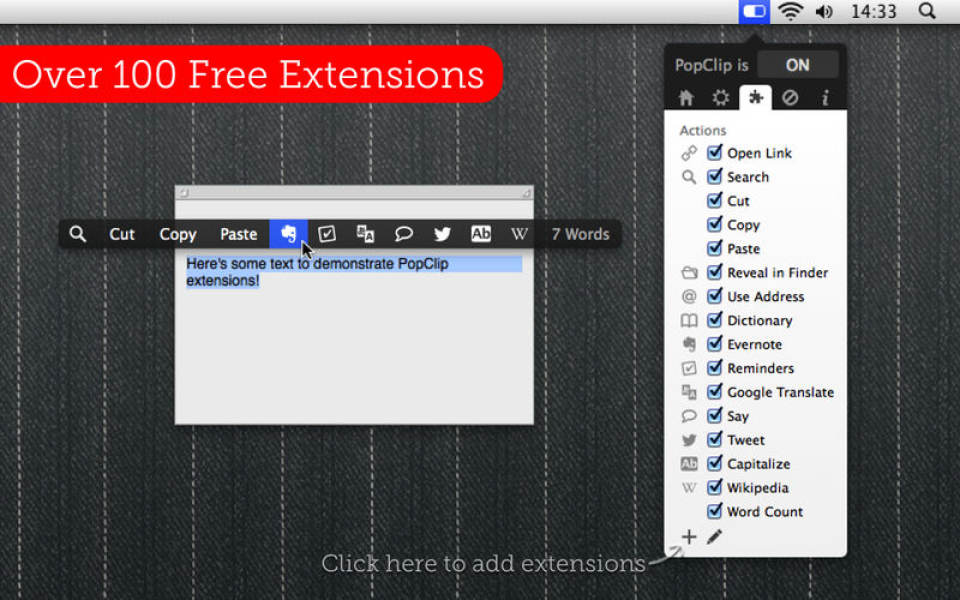Click the pencil edit extensions icon
The height and width of the screenshot is (600, 960).
click(714, 537)
